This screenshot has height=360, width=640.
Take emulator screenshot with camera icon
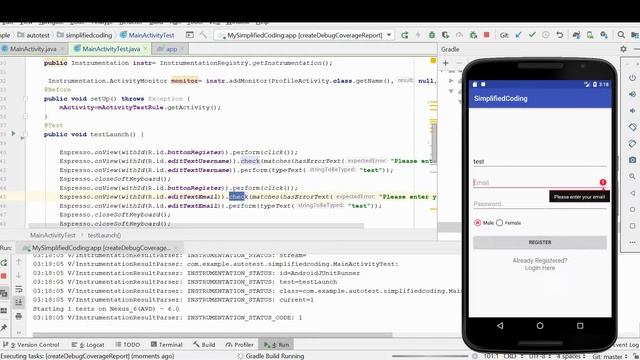pyautogui.click(x=632, y=160)
